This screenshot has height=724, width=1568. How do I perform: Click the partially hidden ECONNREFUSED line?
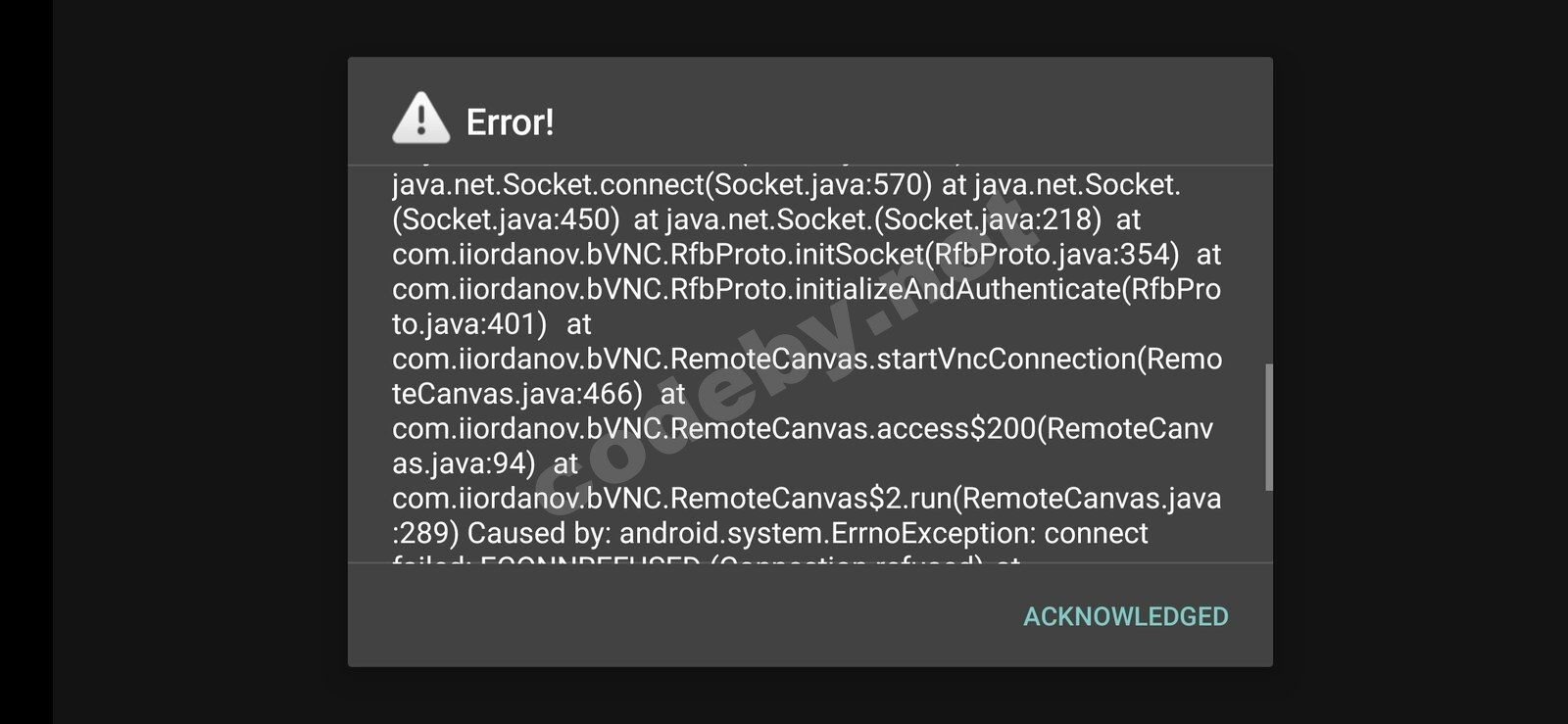point(706,559)
